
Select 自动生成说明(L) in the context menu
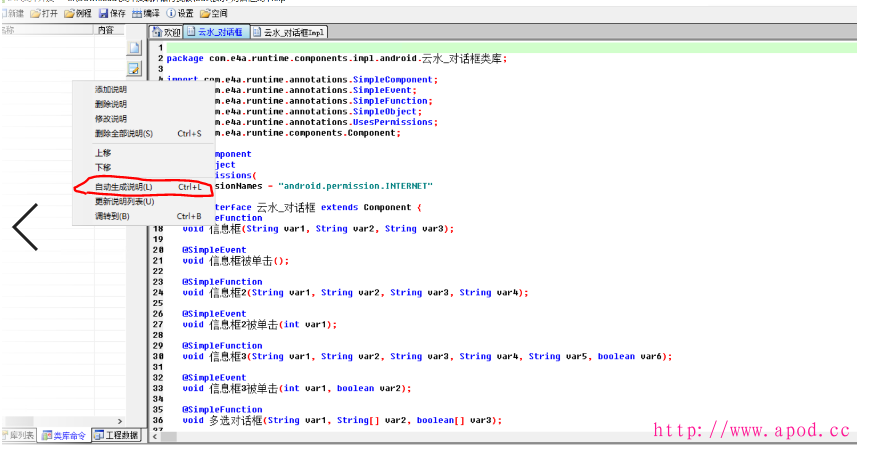click(x=124, y=187)
